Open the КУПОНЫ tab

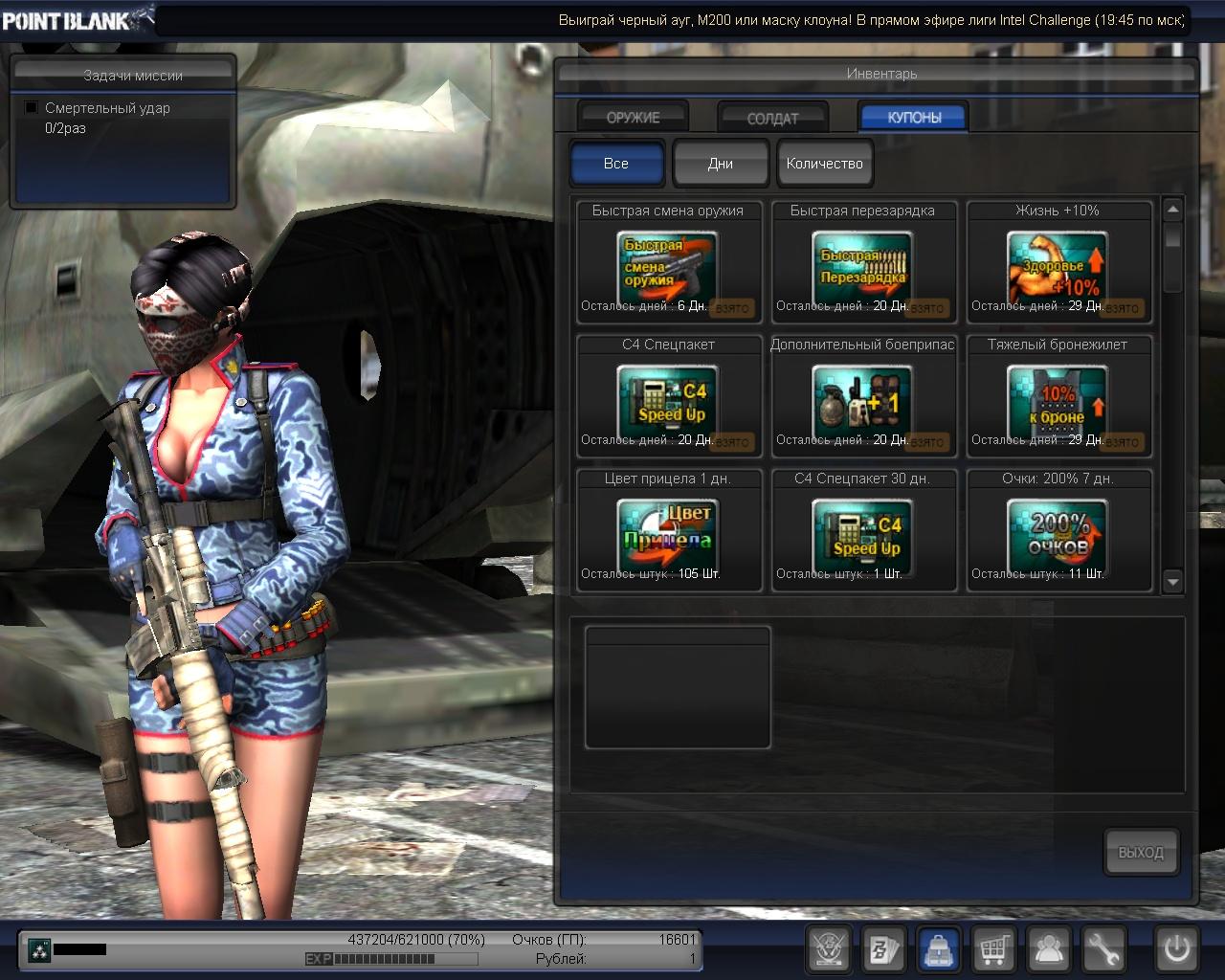pos(914,117)
